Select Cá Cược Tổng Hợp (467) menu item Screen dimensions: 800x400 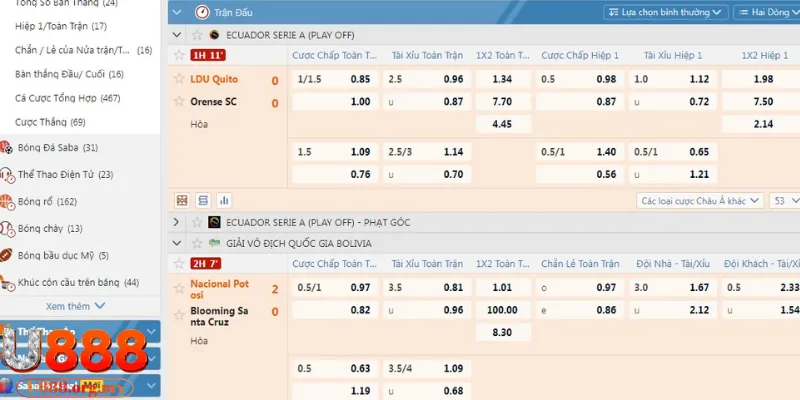point(67,98)
